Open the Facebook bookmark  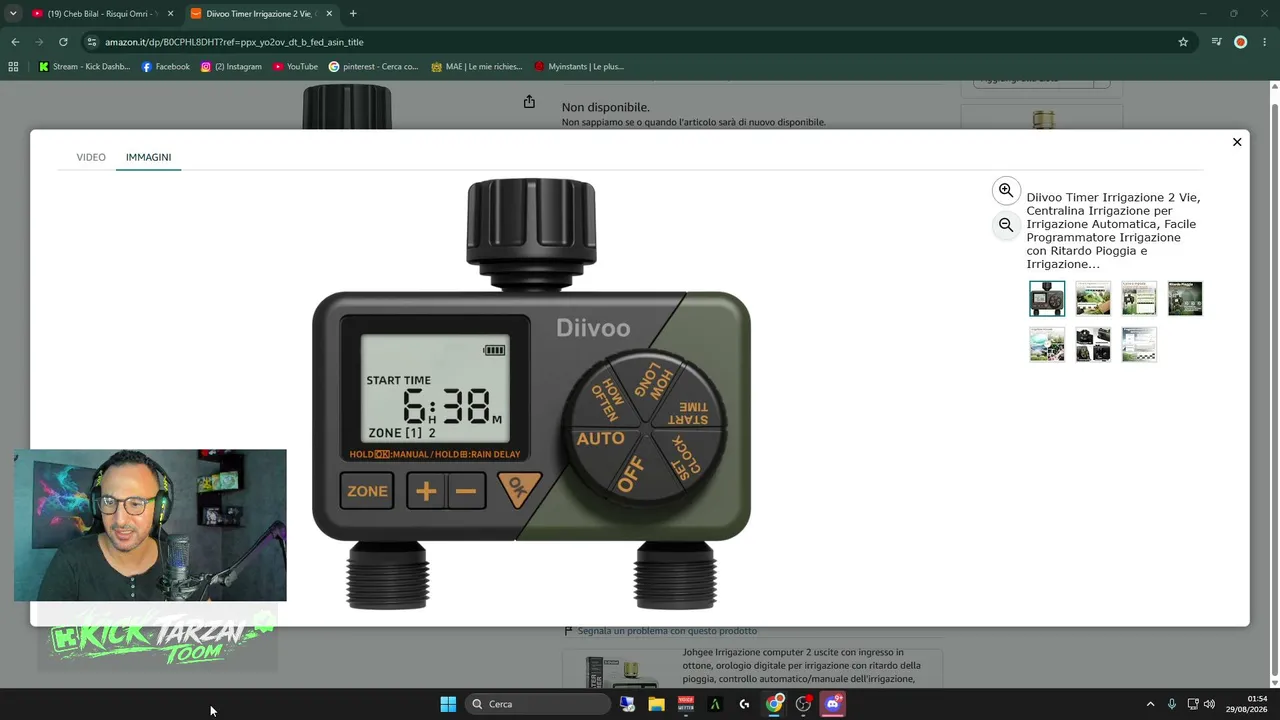pos(165,67)
